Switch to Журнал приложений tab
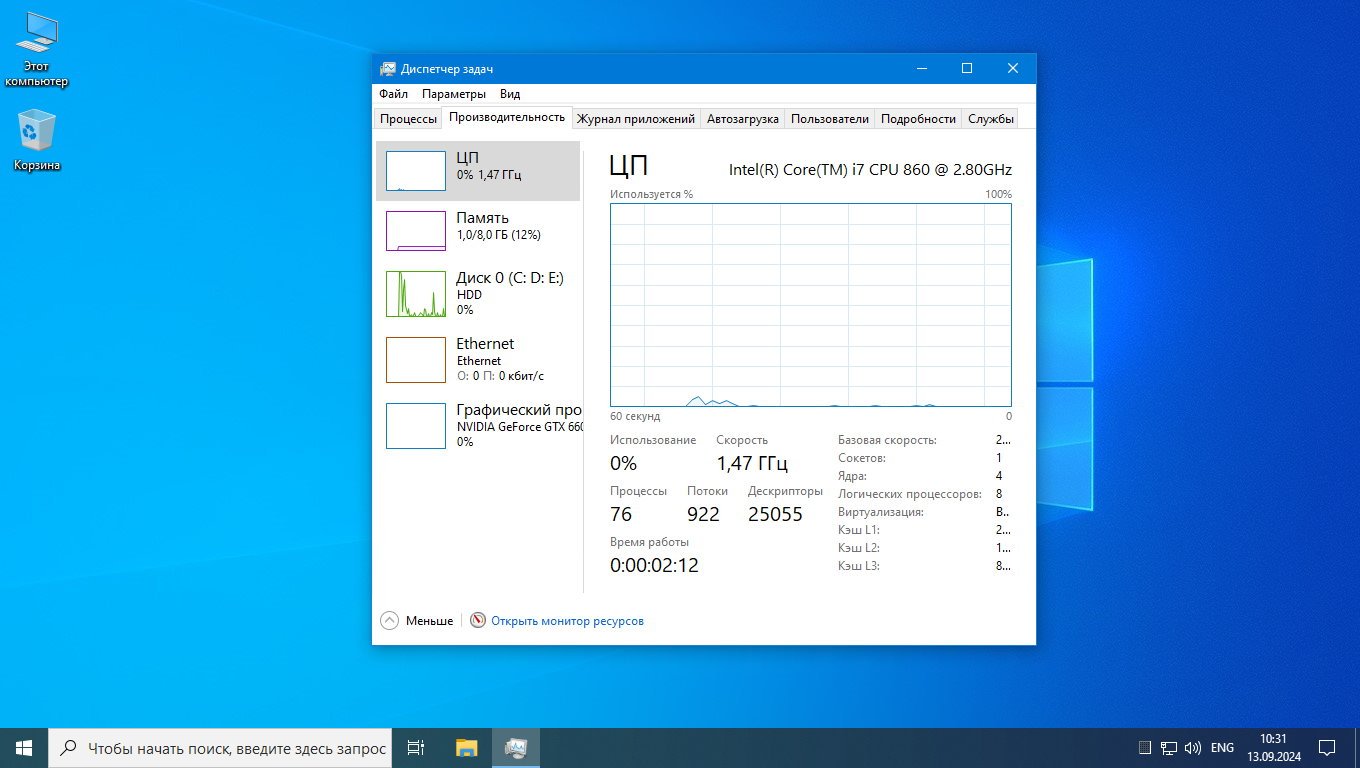Viewport: 1360px width, 768px height. [x=635, y=119]
